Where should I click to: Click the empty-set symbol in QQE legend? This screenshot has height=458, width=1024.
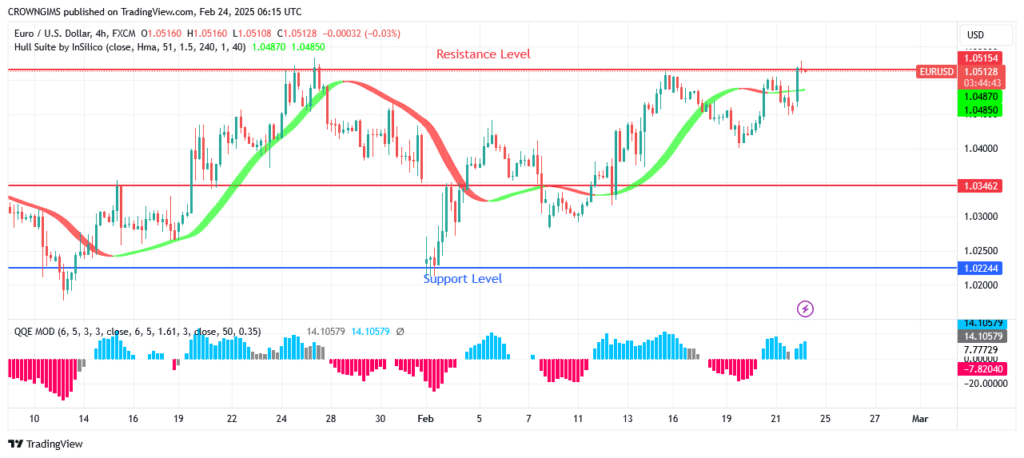coord(400,332)
